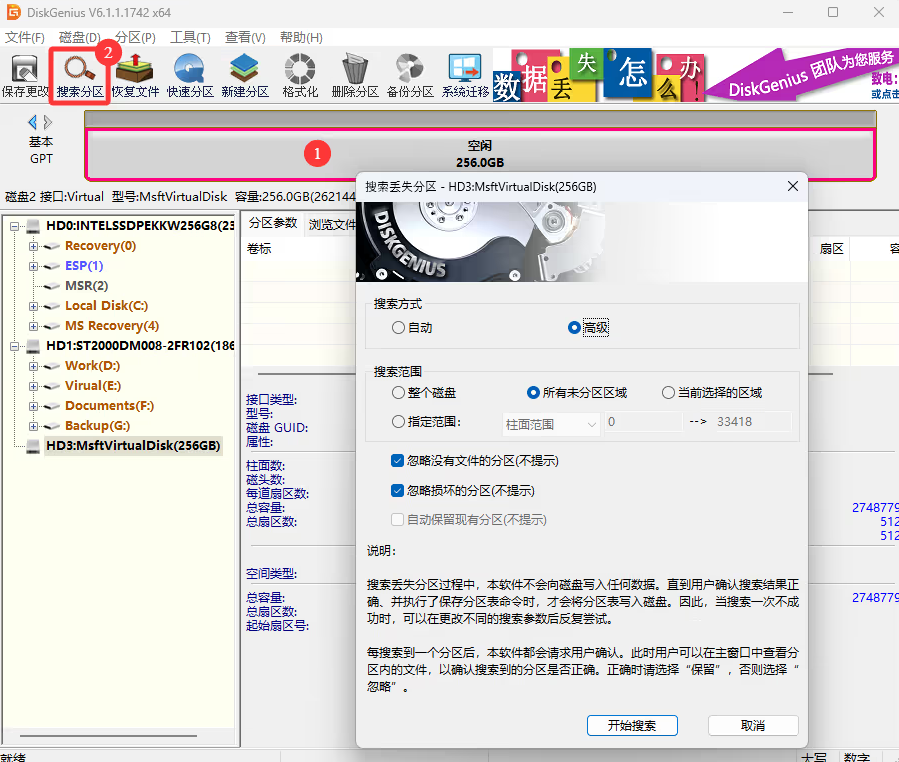
Task: Switch to the 分区参数 tab
Action: tap(273, 223)
